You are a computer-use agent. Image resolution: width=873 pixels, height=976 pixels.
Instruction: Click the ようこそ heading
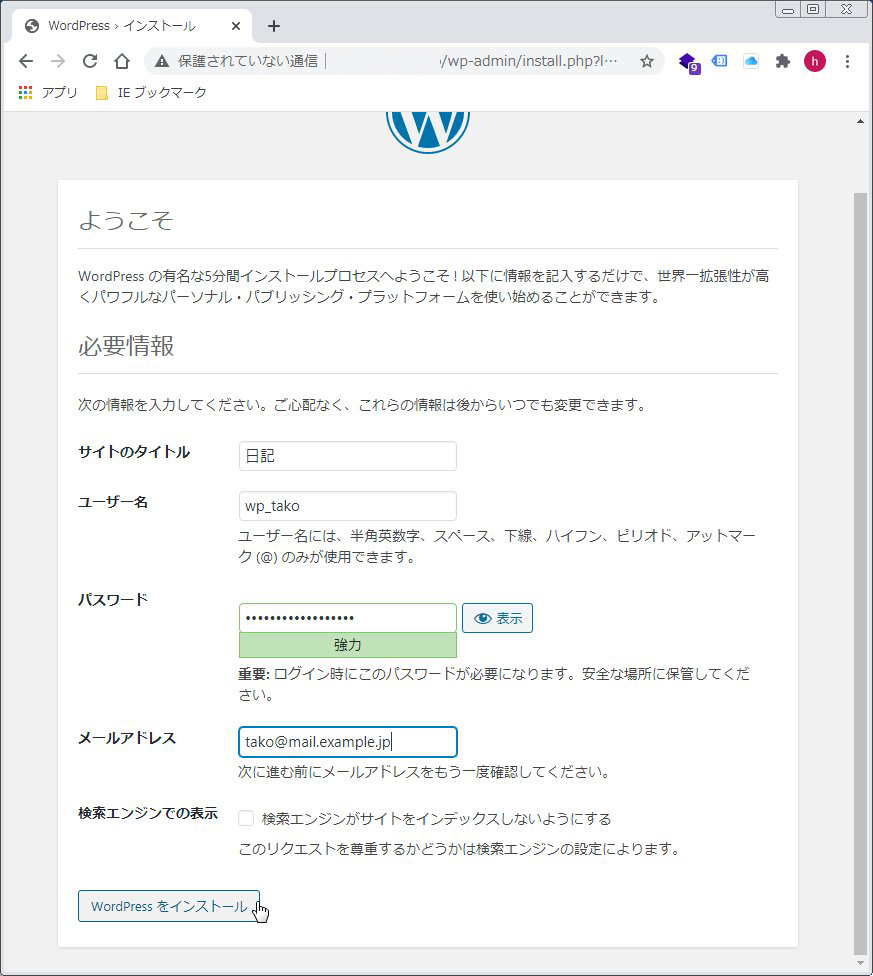(x=126, y=220)
